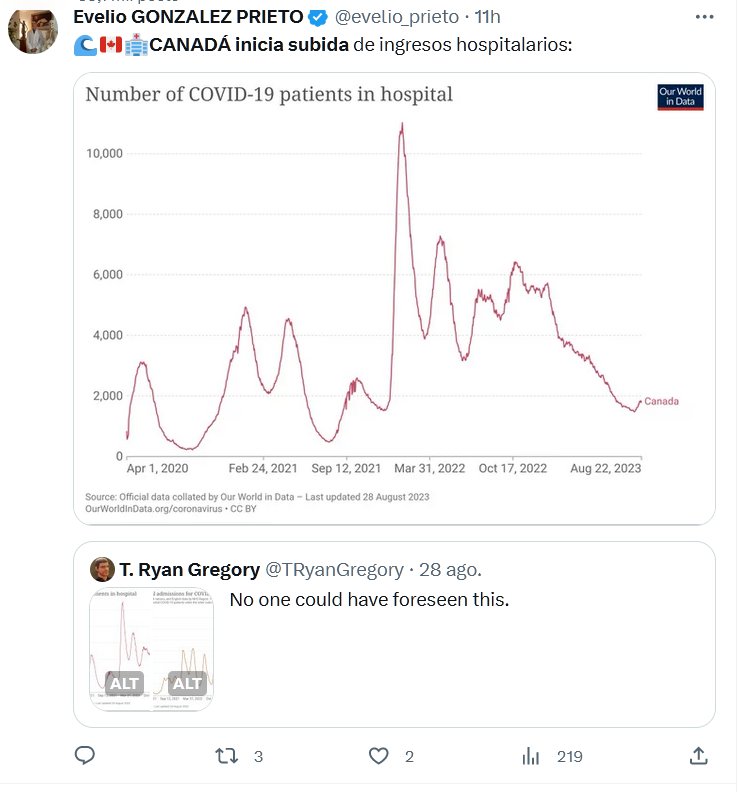Open Evelio's profile picture avatar

click(x=33, y=30)
